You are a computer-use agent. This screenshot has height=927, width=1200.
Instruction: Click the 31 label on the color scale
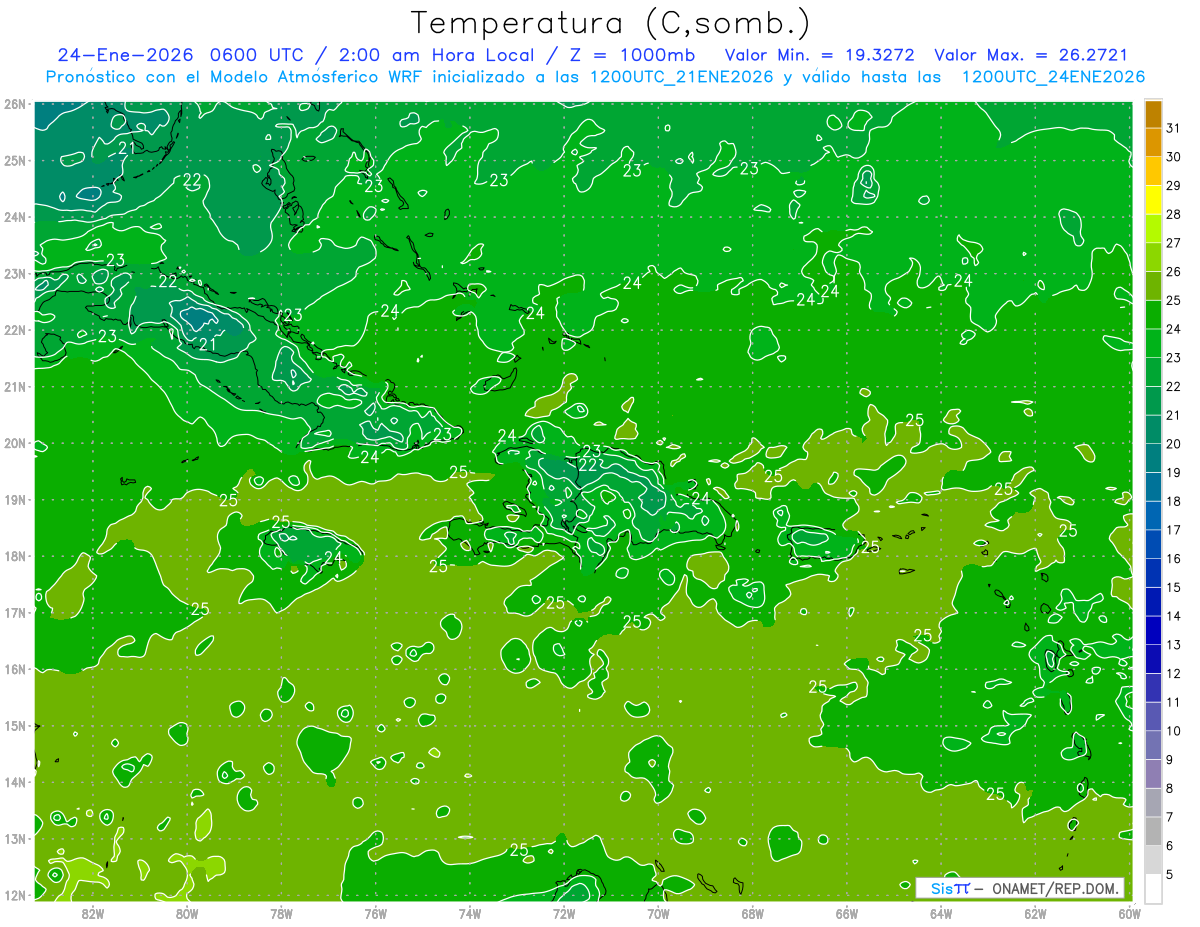click(x=1173, y=128)
